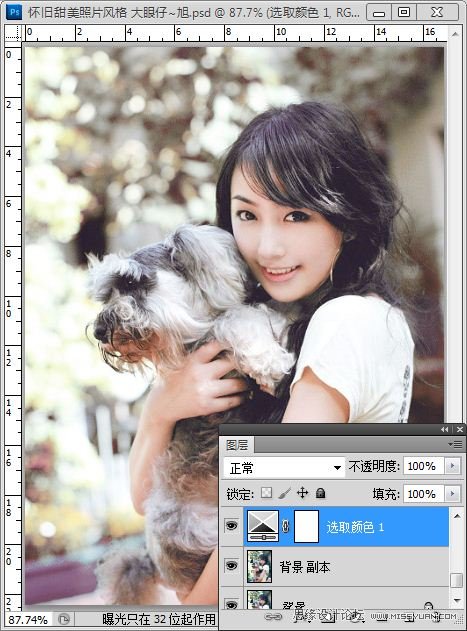
Task: Close the 怀旧甜美照片风格 document window
Action: pyautogui.click(x=437, y=12)
